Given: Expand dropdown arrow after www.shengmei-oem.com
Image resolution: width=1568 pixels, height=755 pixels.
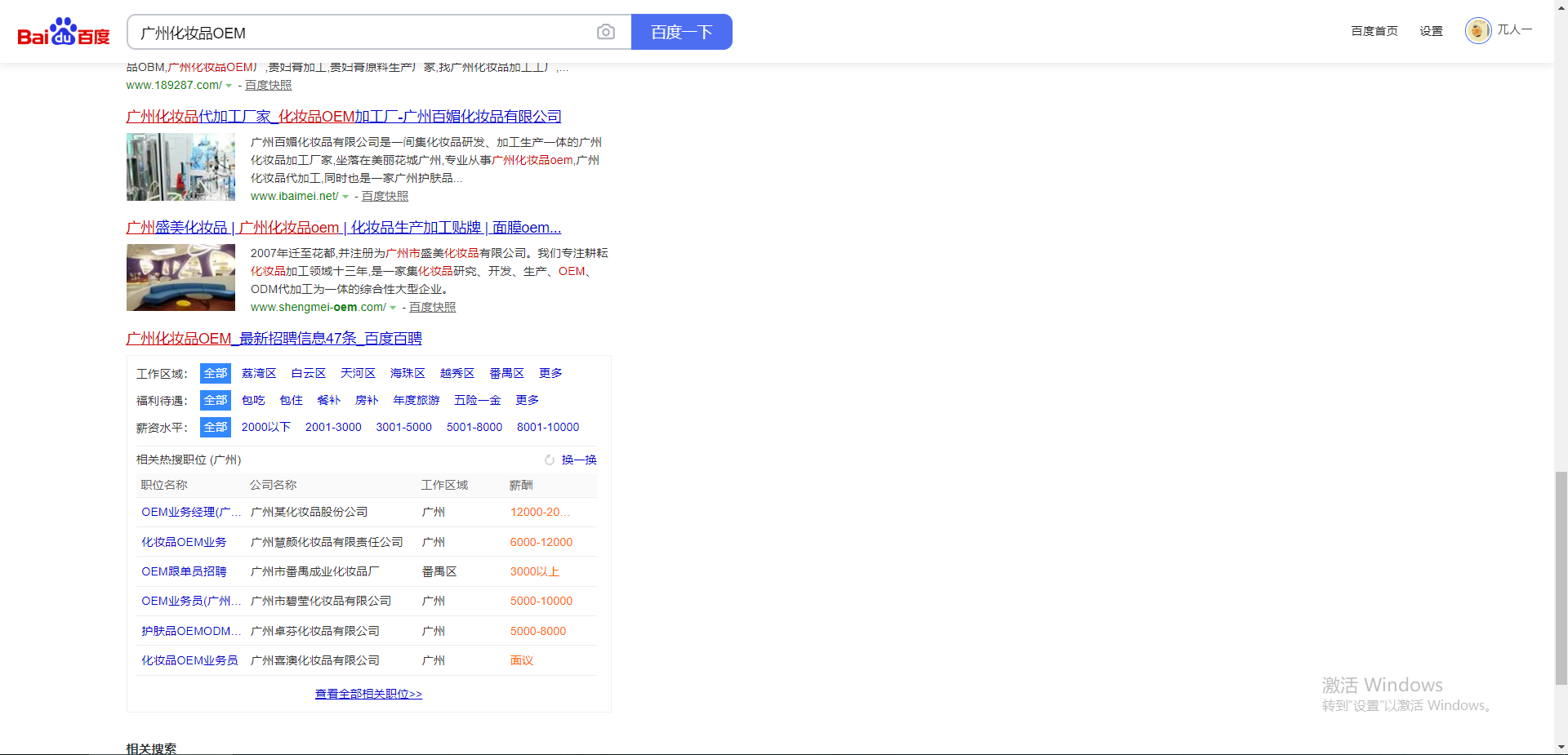Looking at the screenshot, I should click(393, 308).
